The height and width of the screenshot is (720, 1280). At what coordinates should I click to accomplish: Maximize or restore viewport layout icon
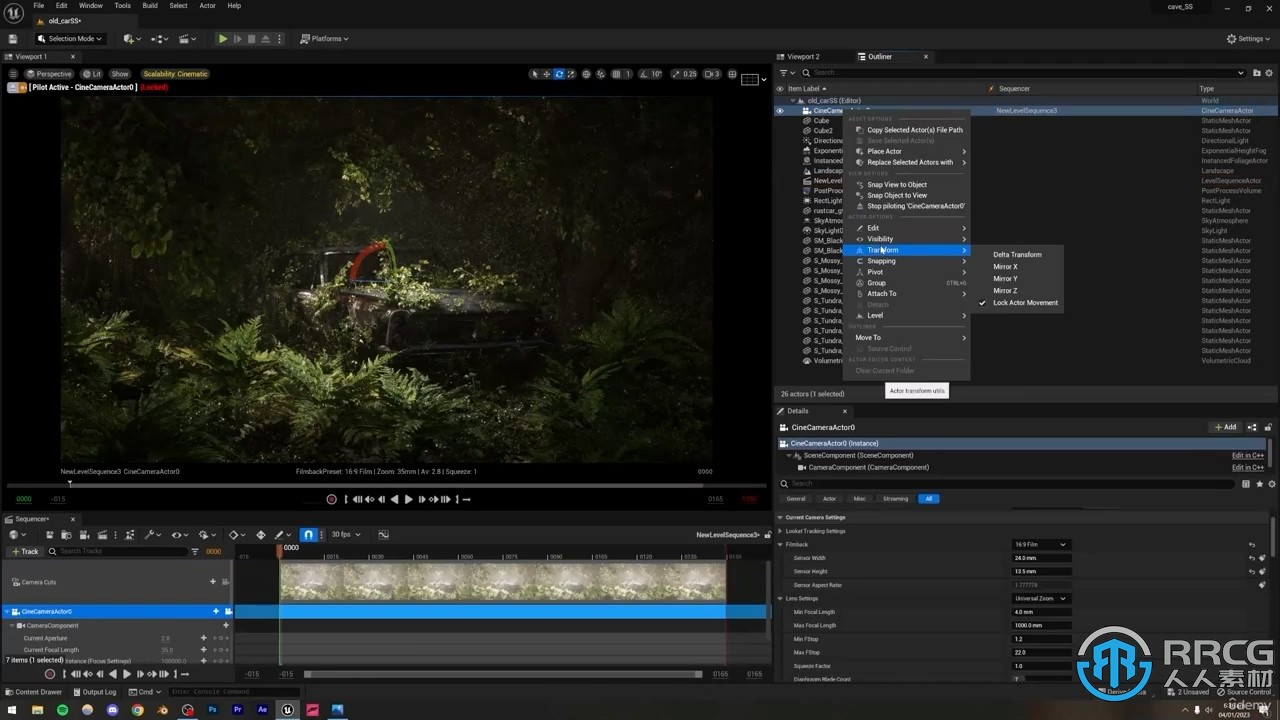pyautogui.click(x=733, y=74)
